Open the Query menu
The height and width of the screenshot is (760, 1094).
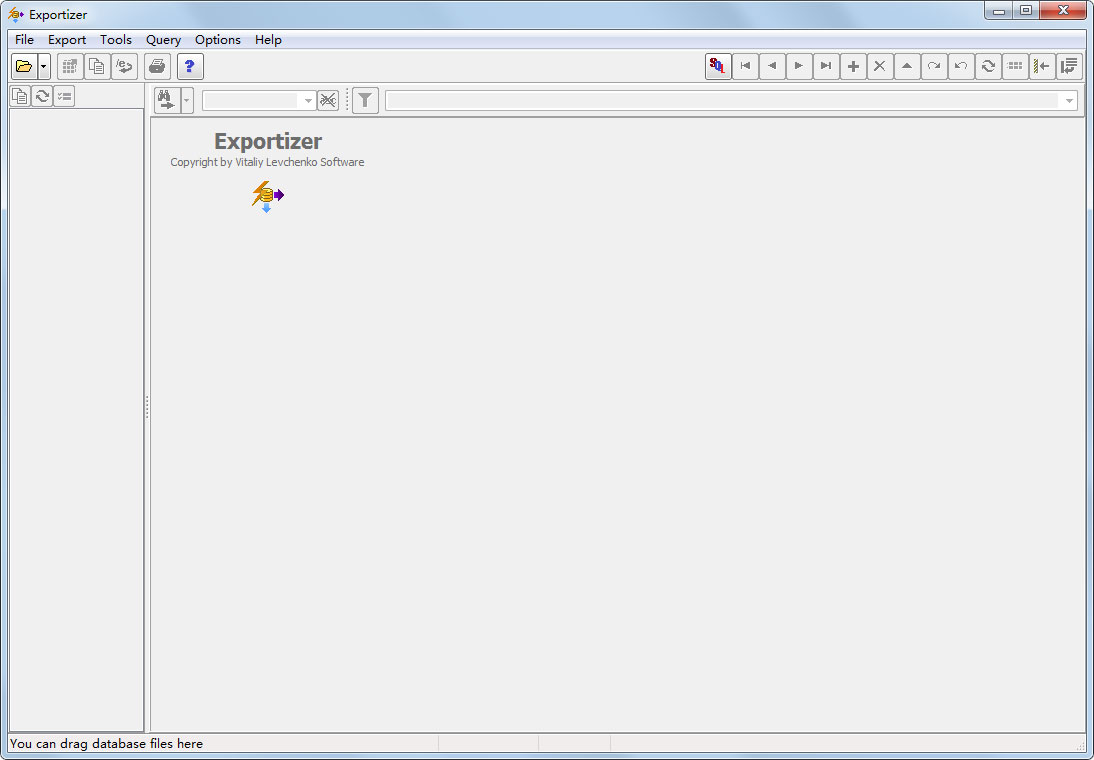(x=163, y=39)
